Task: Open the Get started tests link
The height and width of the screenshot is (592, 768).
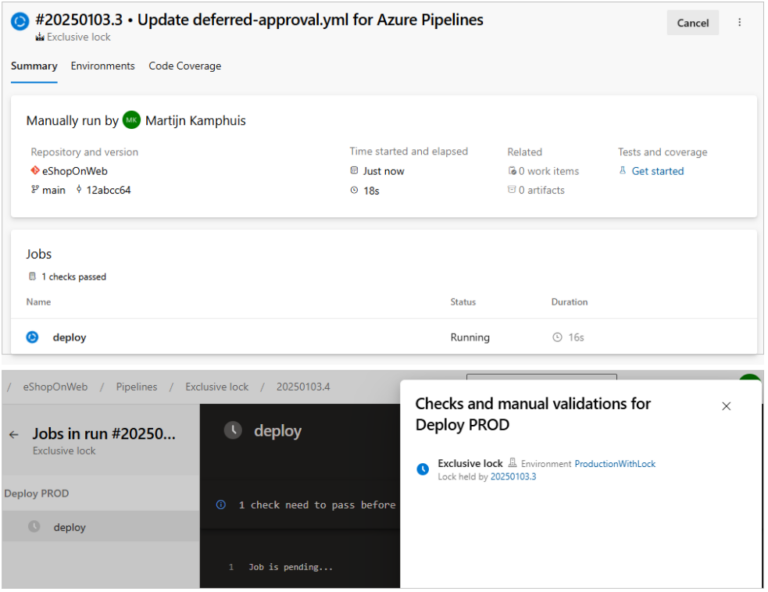Action: (657, 171)
